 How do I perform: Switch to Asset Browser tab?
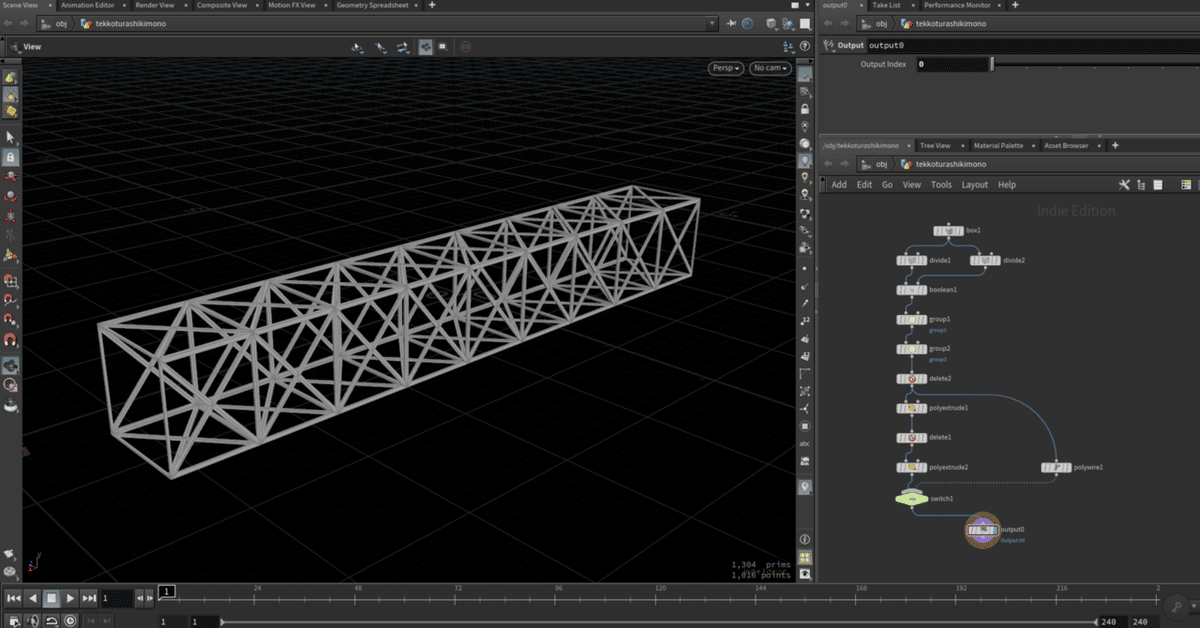pyautogui.click(x=1066, y=145)
